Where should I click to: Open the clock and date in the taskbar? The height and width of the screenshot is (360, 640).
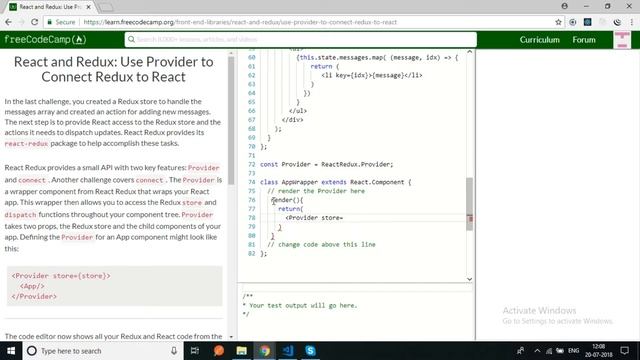598,351
